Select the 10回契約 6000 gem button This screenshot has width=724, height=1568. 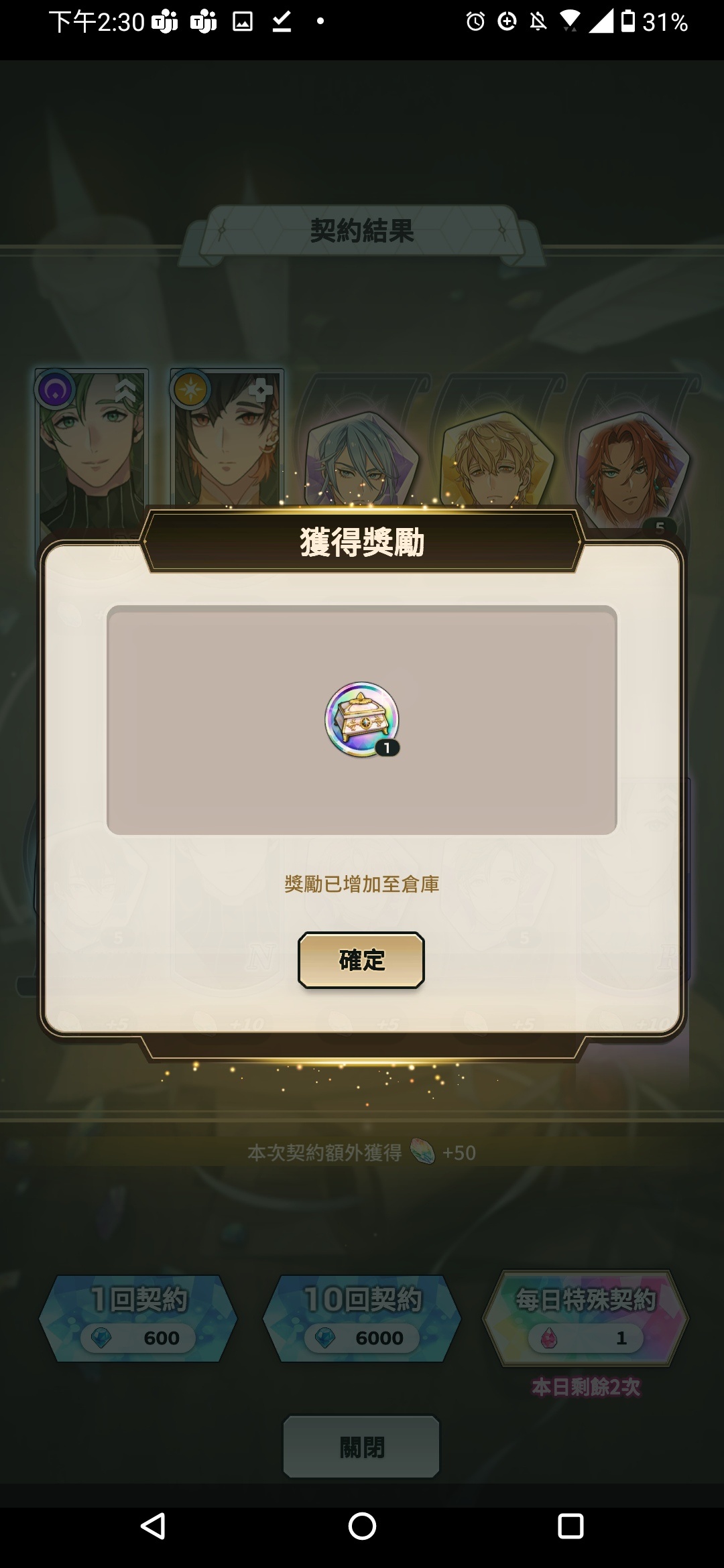click(362, 1318)
